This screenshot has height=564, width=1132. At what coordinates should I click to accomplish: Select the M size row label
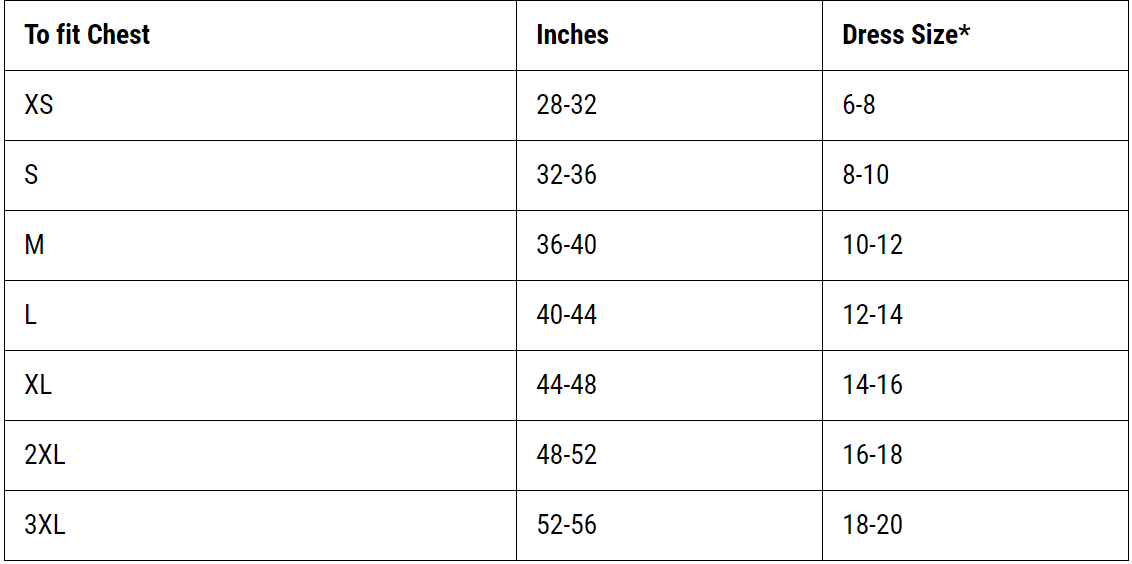34,245
